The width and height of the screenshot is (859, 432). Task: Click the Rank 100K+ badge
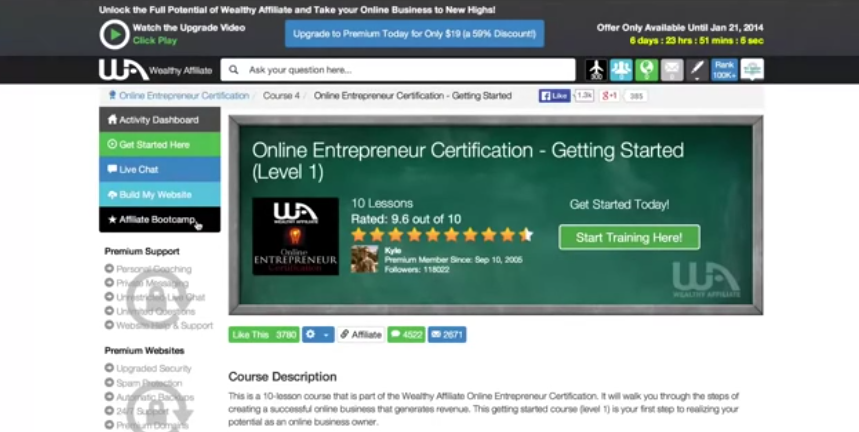[724, 70]
